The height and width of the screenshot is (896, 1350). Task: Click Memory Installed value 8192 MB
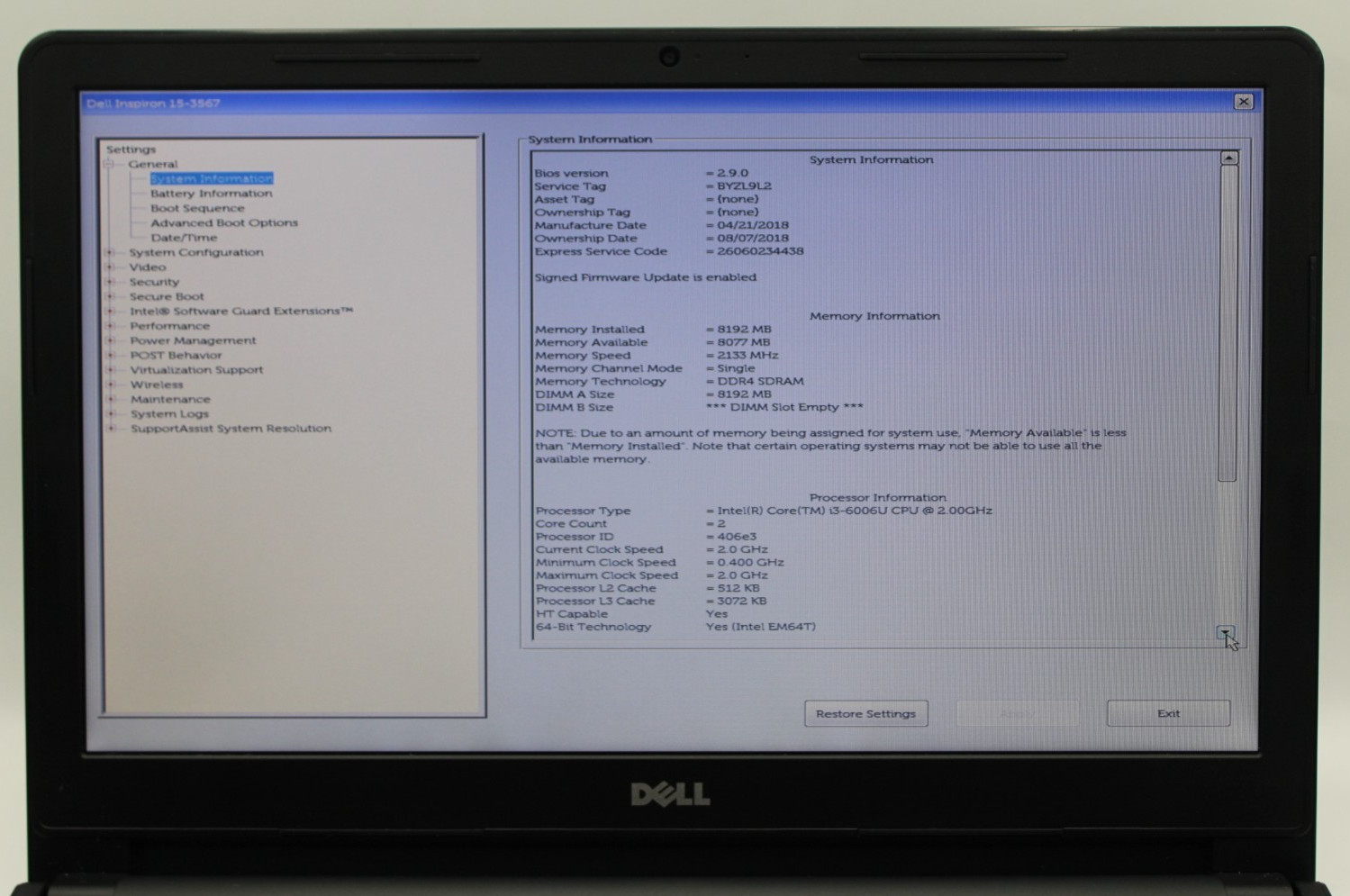744,329
